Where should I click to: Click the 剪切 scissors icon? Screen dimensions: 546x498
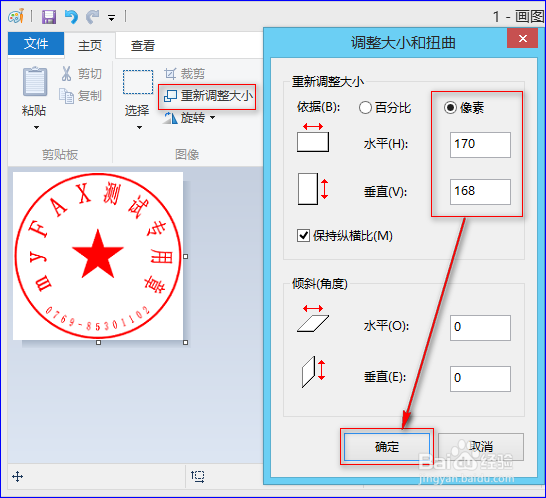[66, 73]
